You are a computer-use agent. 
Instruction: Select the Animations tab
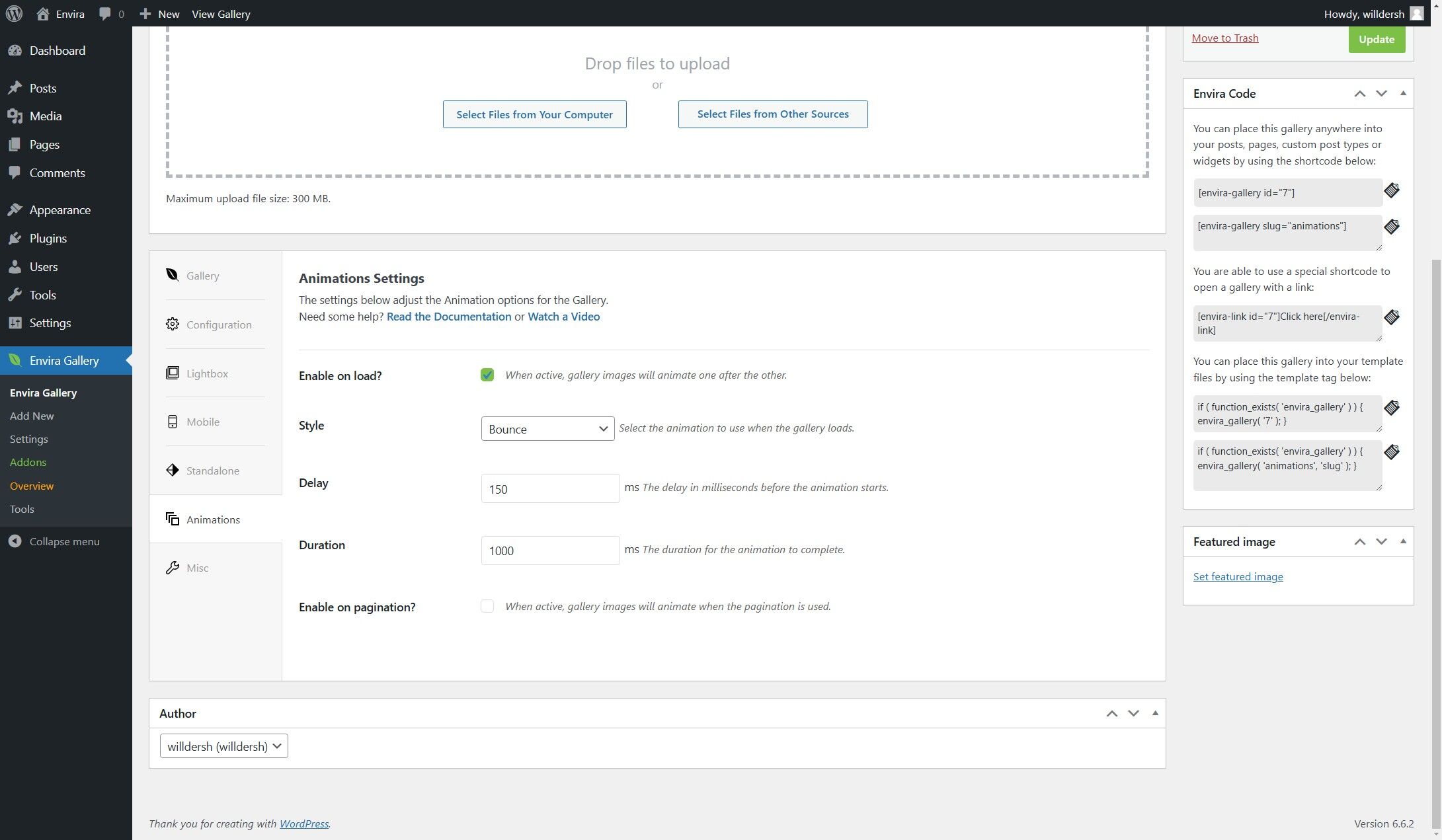coord(216,519)
